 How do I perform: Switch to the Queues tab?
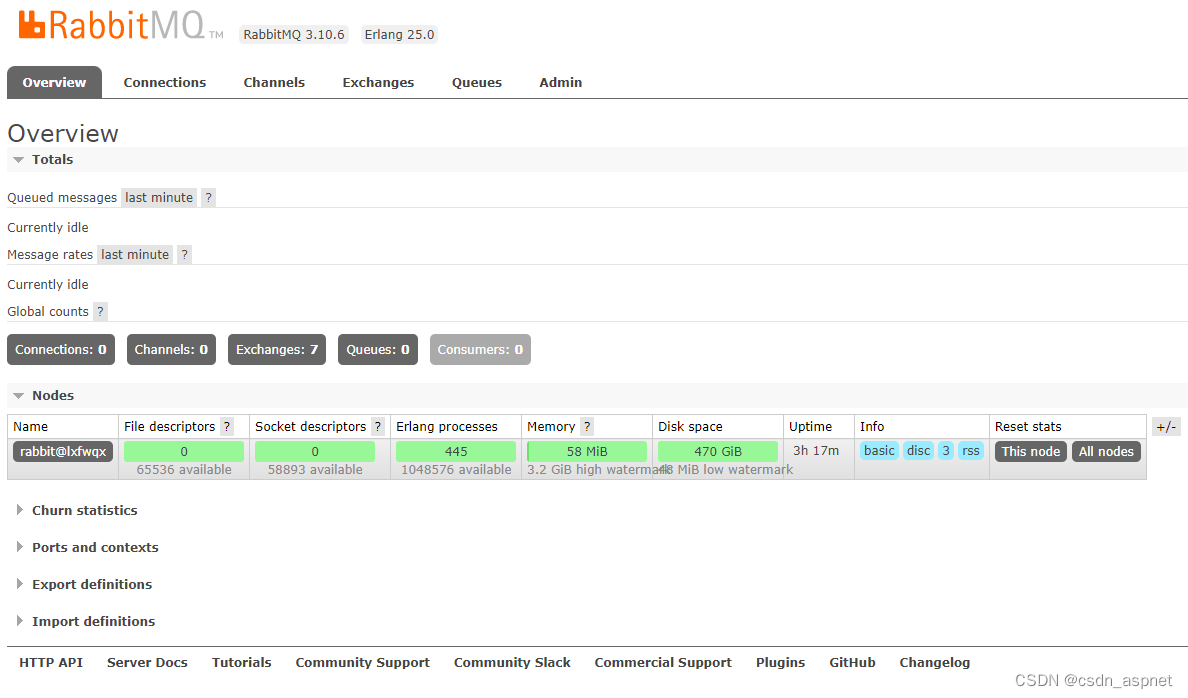476,83
